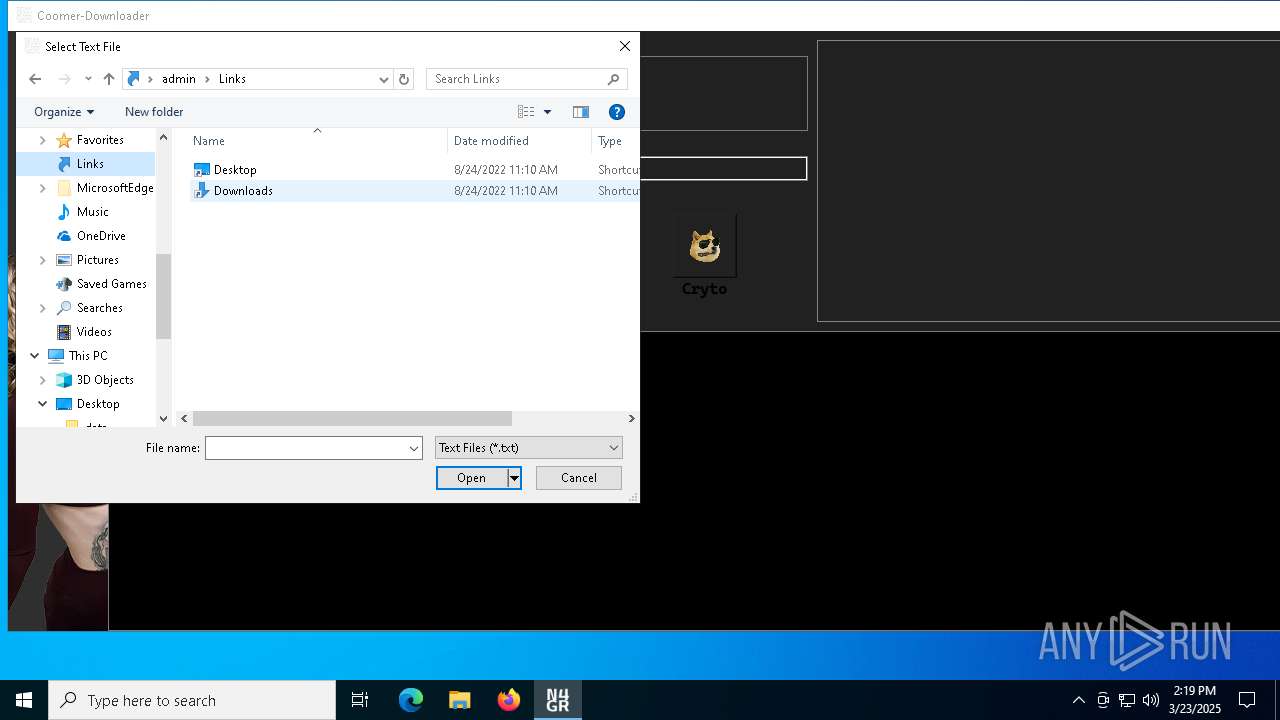The image size is (1280, 720).
Task: Open File Explorer from taskbar
Action: point(460,700)
